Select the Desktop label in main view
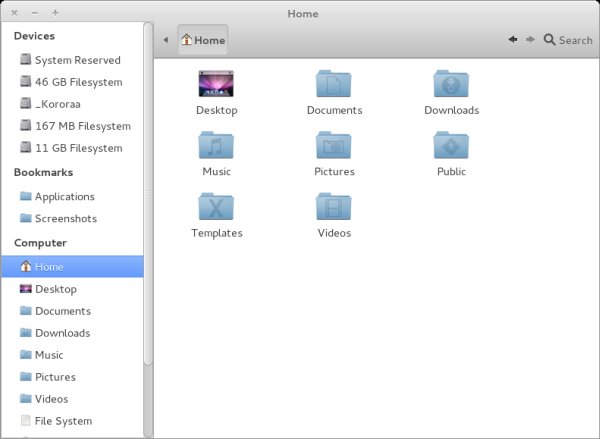Viewport: 600px width, 439px height. [x=217, y=110]
